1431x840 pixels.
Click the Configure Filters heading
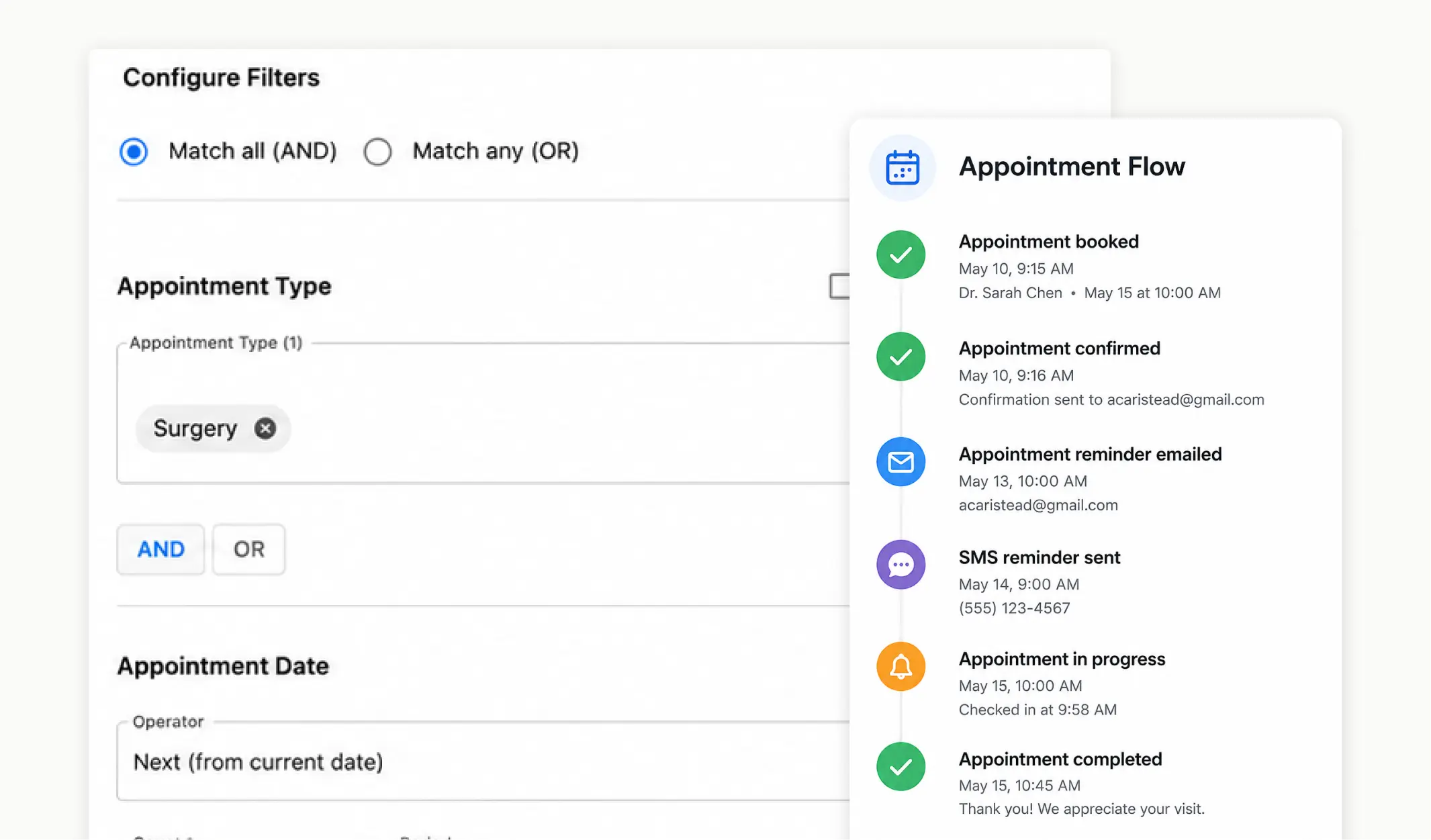221,77
